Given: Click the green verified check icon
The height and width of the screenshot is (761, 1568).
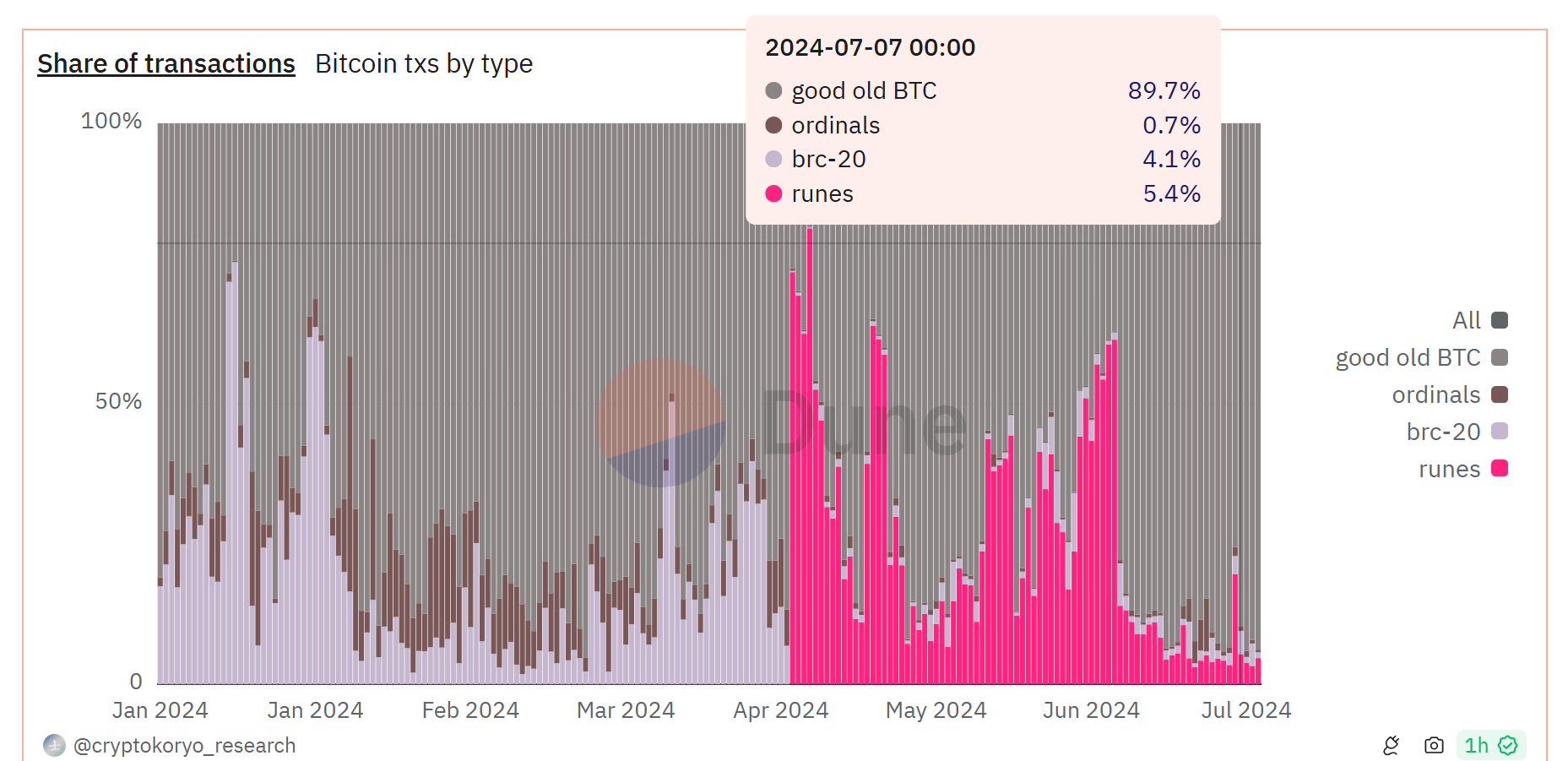Looking at the screenshot, I should pyautogui.click(x=1508, y=745).
